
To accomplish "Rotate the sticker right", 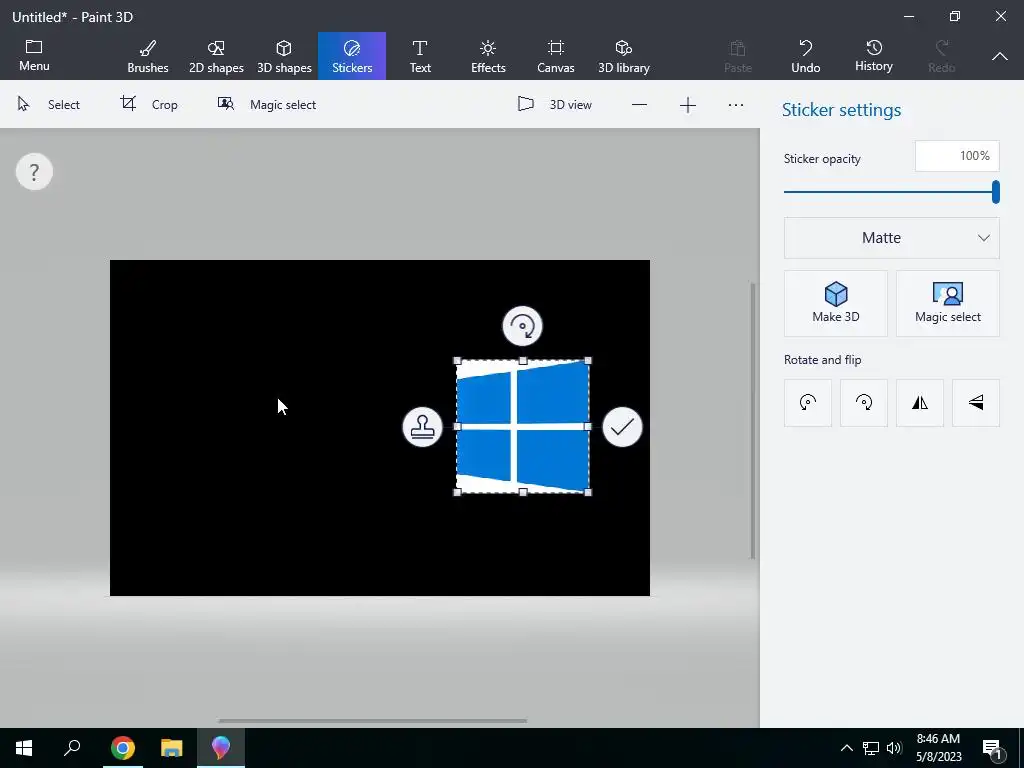I will 864,403.
